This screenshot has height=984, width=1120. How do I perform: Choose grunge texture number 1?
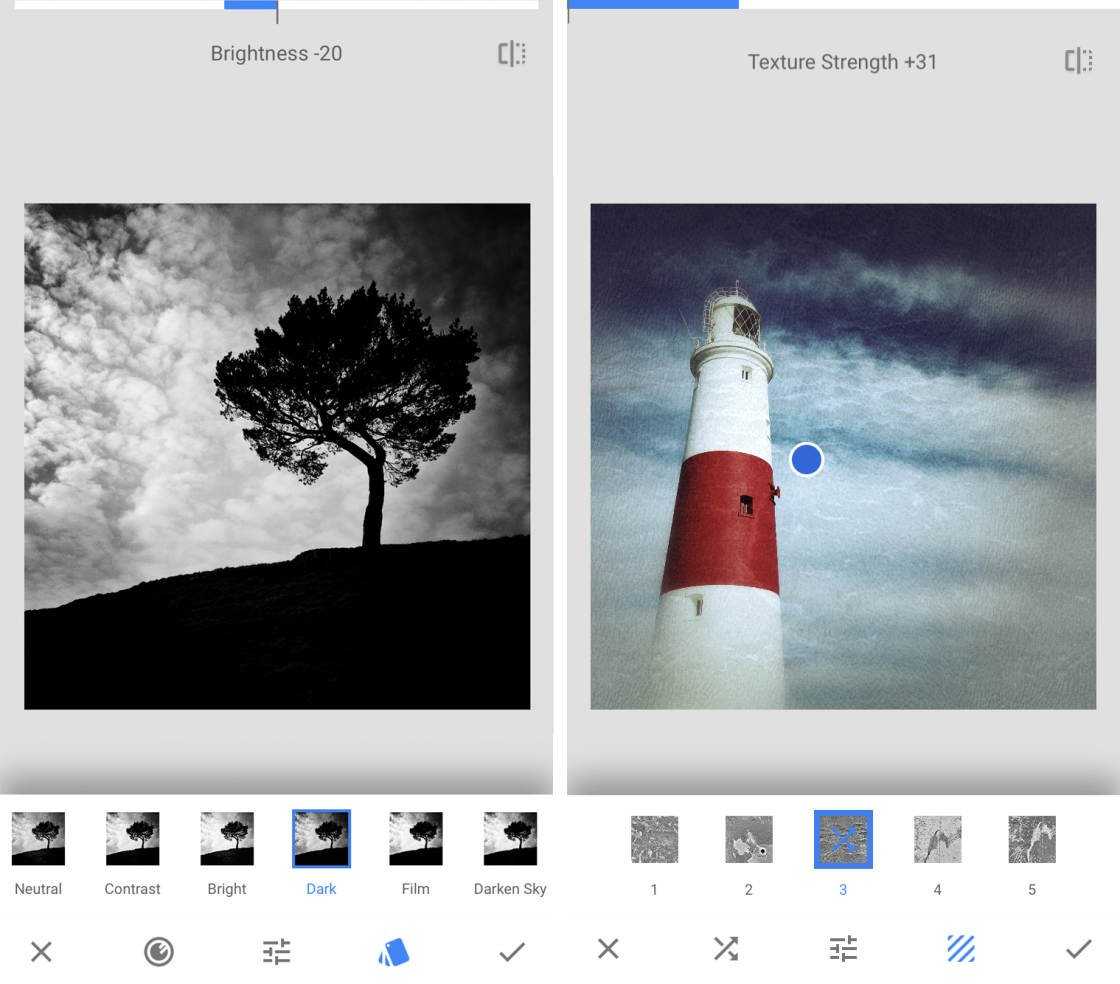654,840
